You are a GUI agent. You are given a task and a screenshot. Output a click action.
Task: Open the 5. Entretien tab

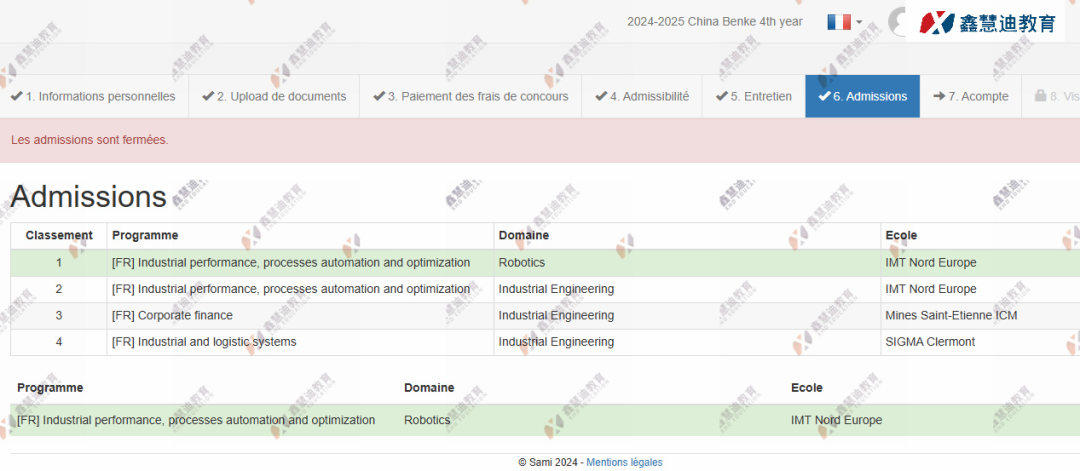pyautogui.click(x=754, y=96)
